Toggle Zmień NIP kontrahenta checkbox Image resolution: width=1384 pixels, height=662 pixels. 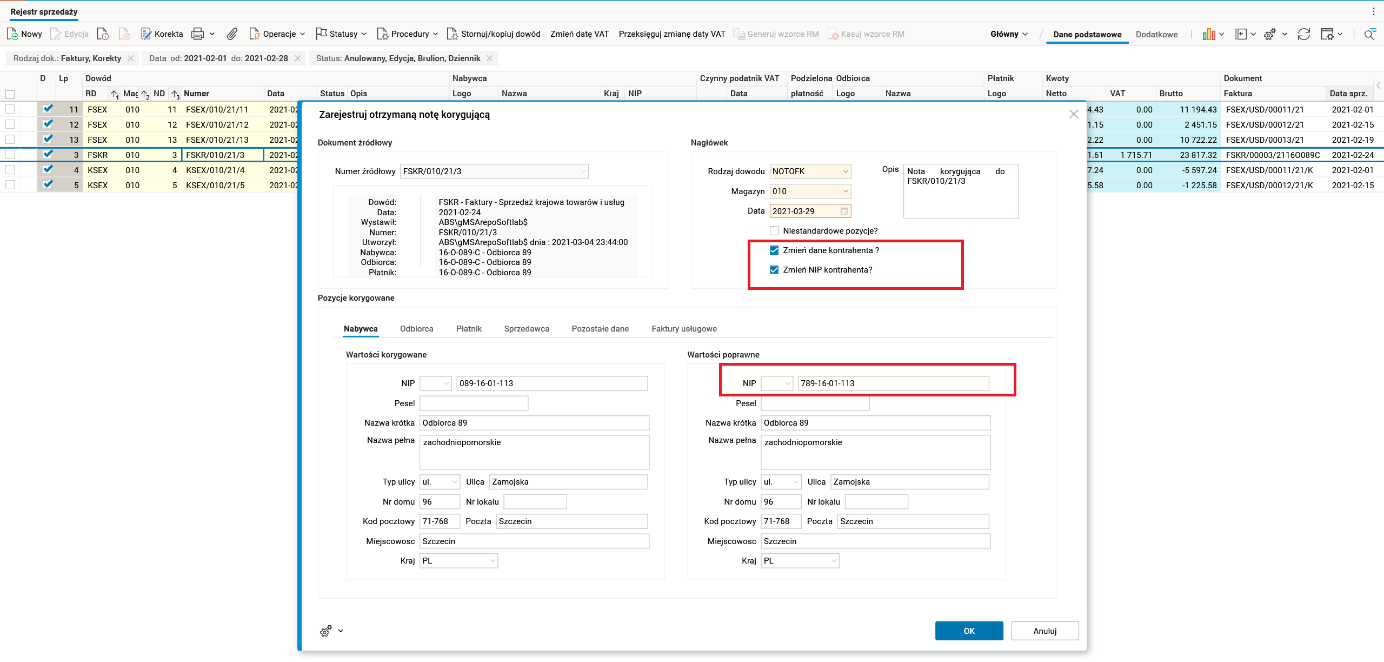click(x=774, y=270)
